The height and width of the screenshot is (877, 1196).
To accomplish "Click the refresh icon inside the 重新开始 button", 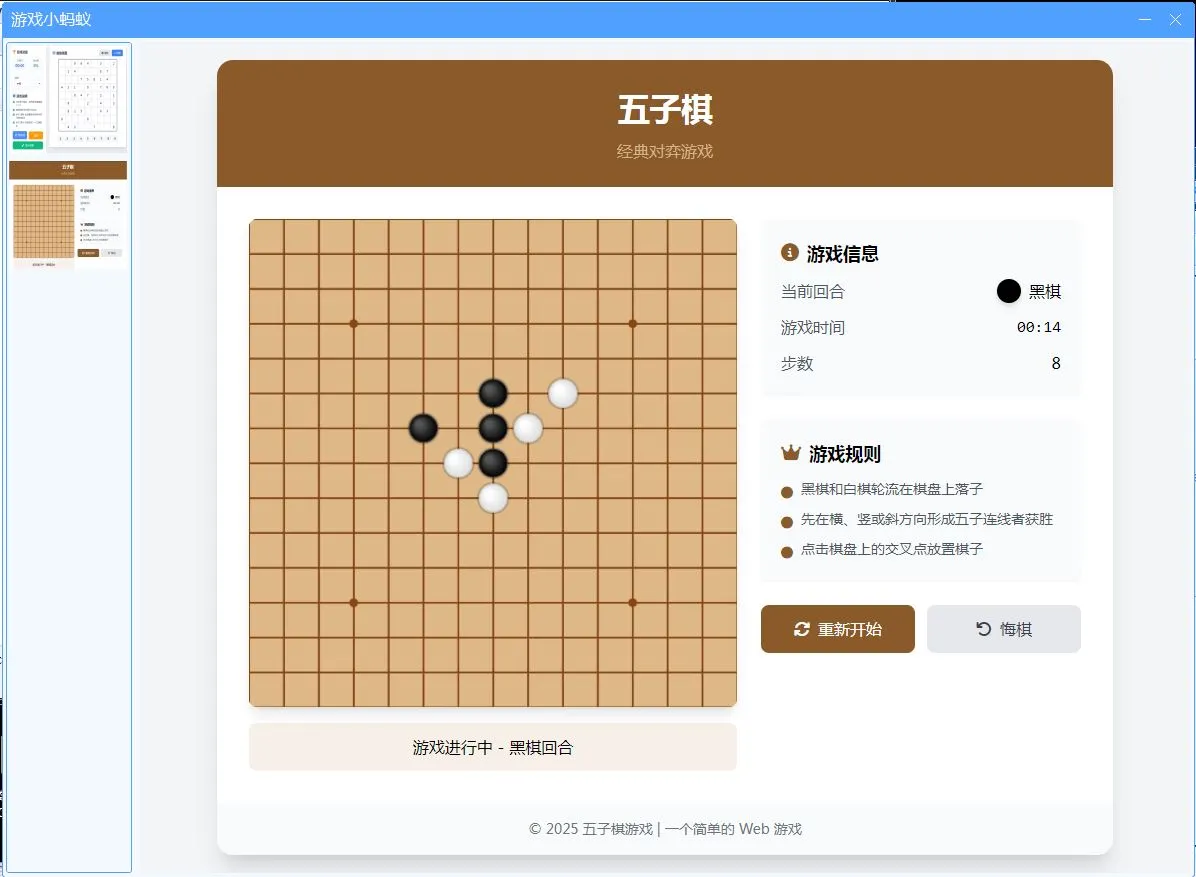I will pos(802,629).
